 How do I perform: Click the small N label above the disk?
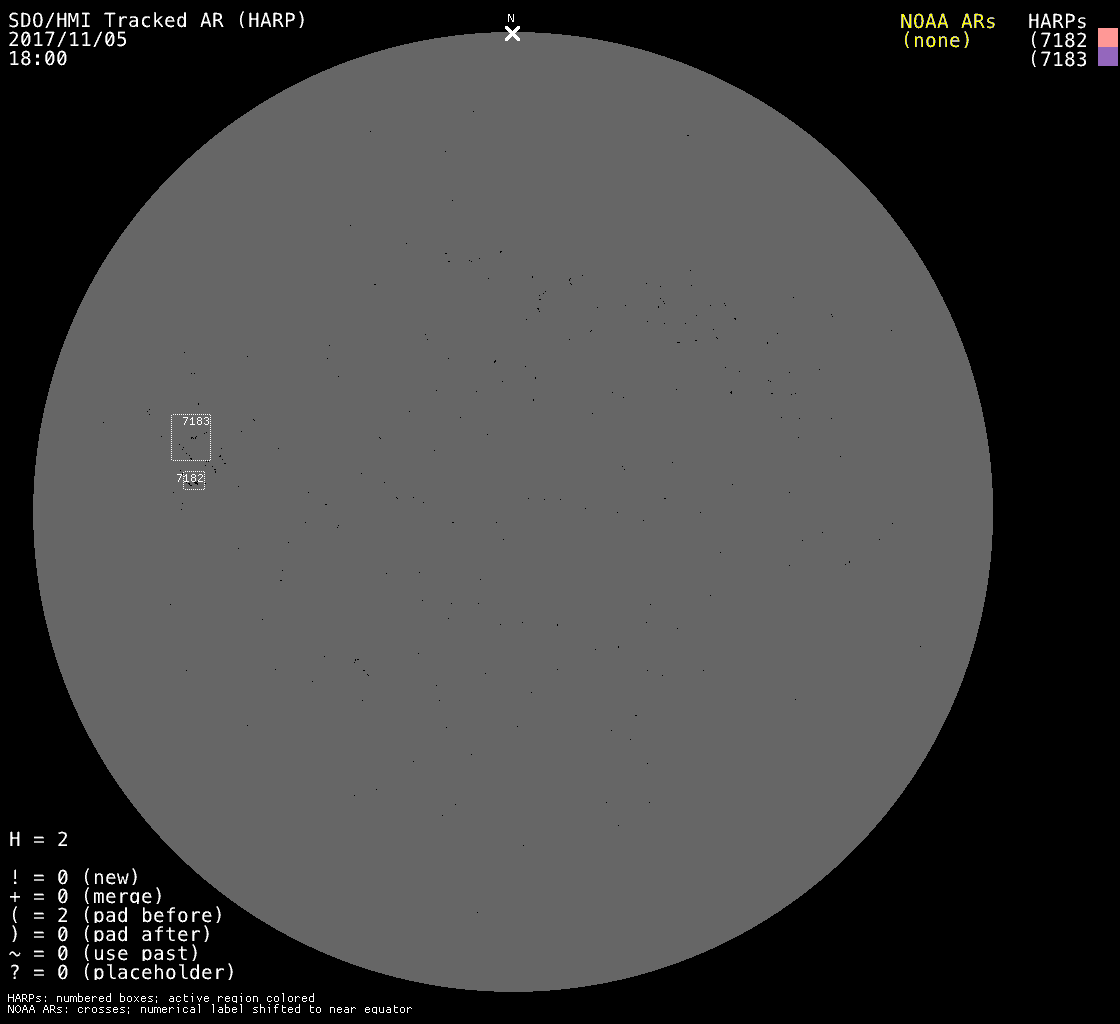[511, 18]
